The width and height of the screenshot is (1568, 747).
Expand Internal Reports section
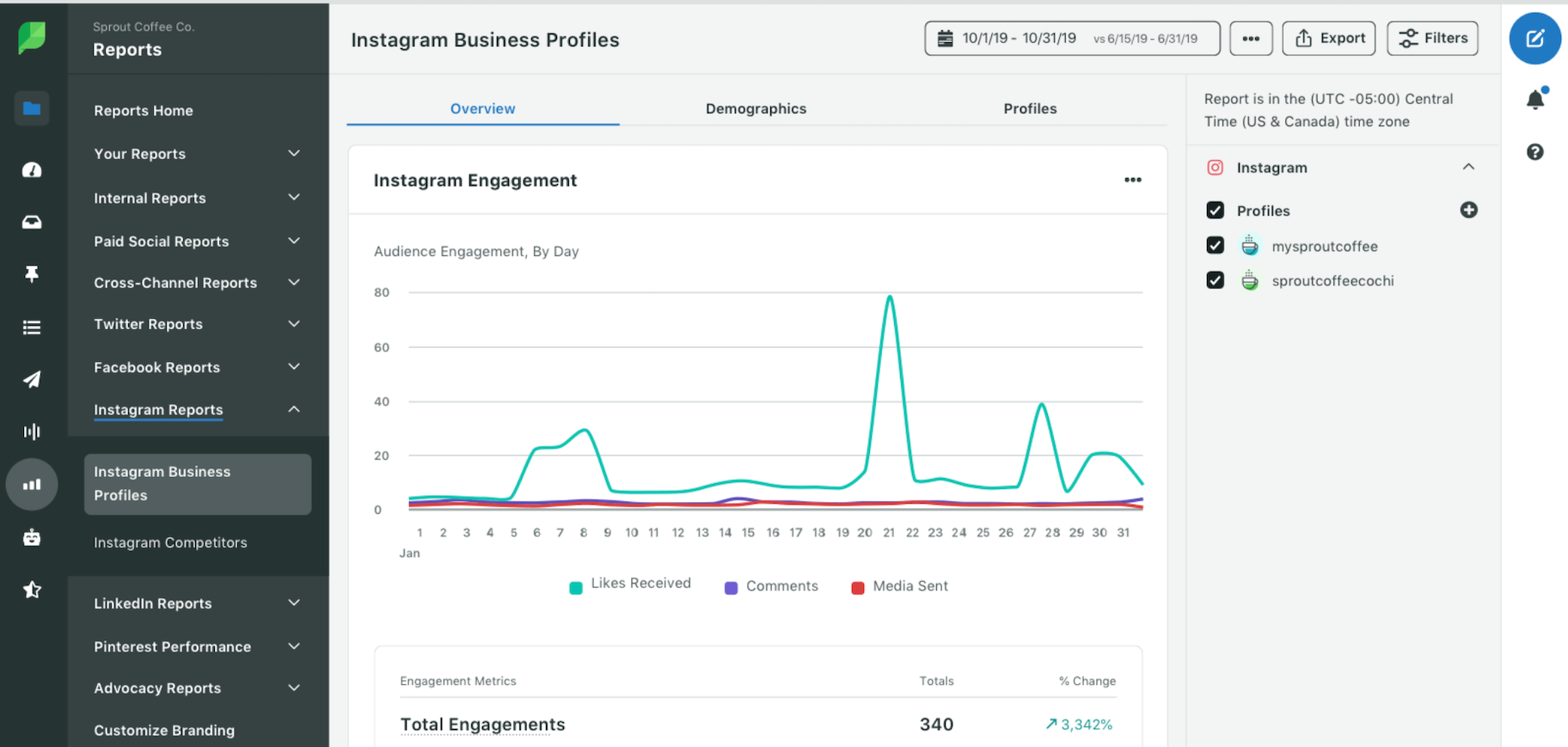[294, 198]
